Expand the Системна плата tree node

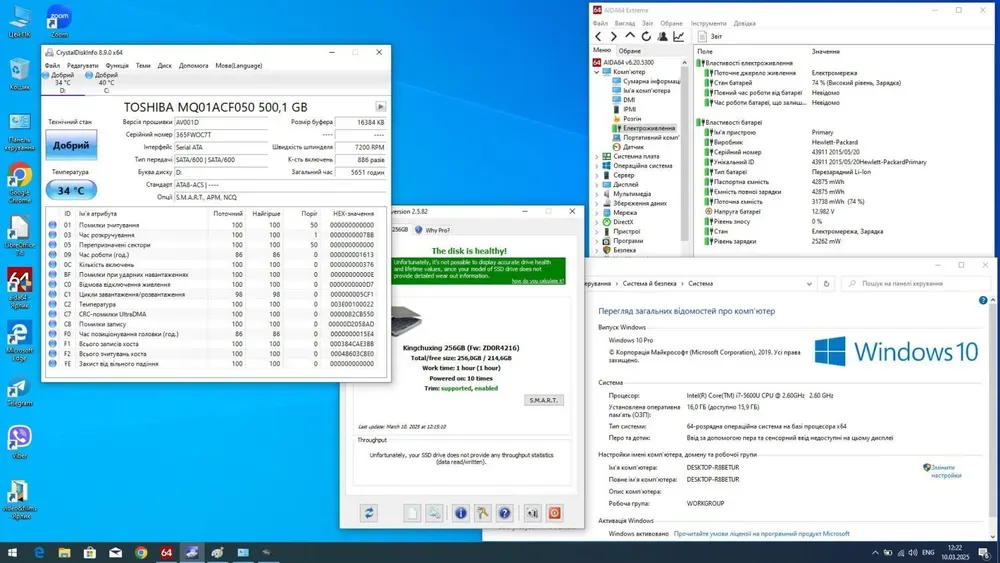[x=598, y=156]
